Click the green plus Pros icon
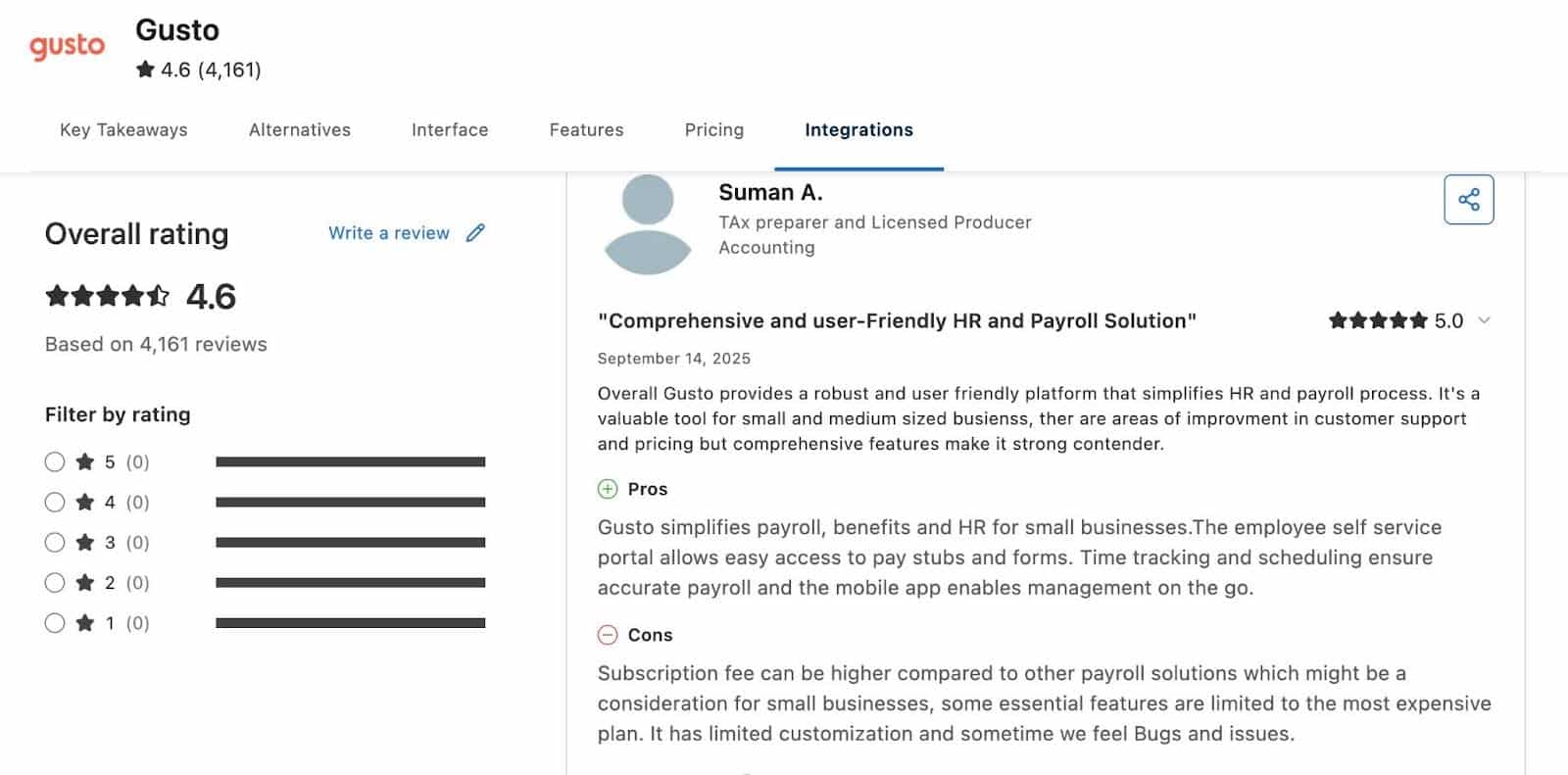This screenshot has width=1568, height=775. (x=608, y=489)
